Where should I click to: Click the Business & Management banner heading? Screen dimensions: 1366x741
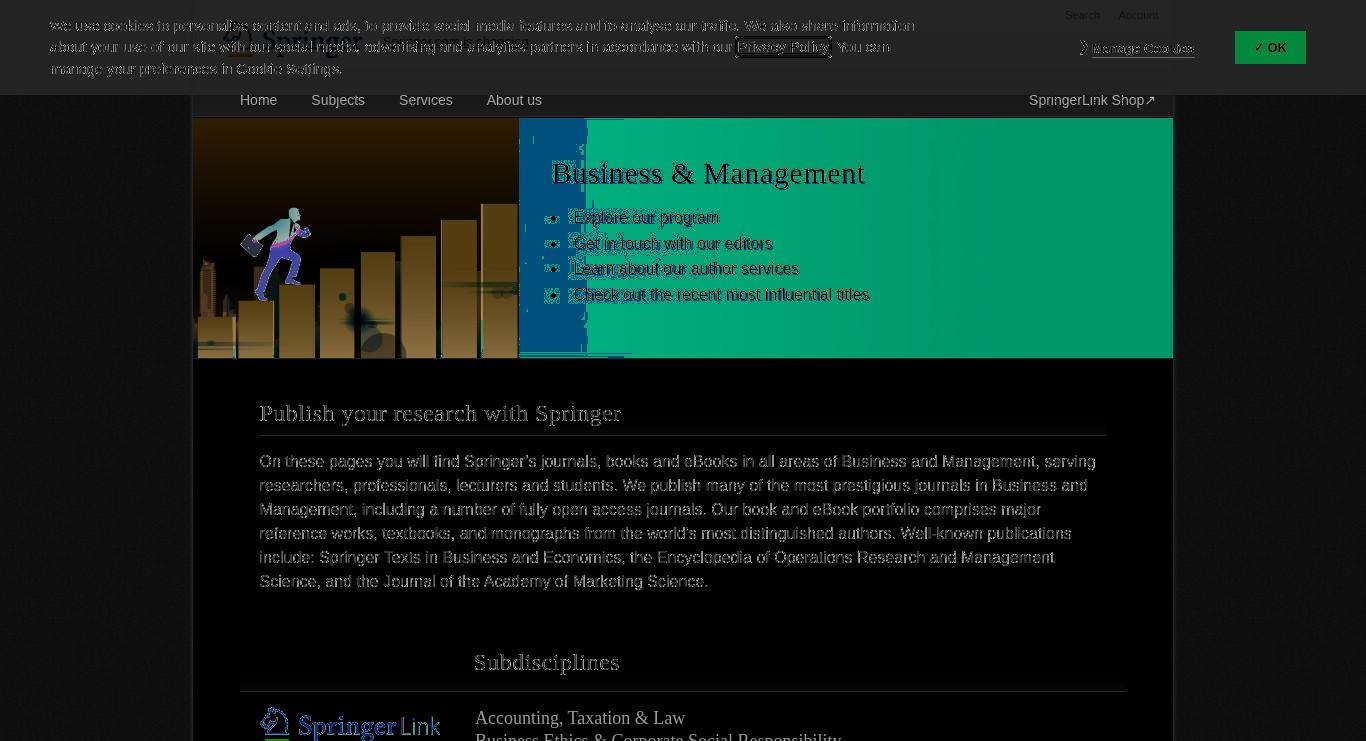coord(708,173)
